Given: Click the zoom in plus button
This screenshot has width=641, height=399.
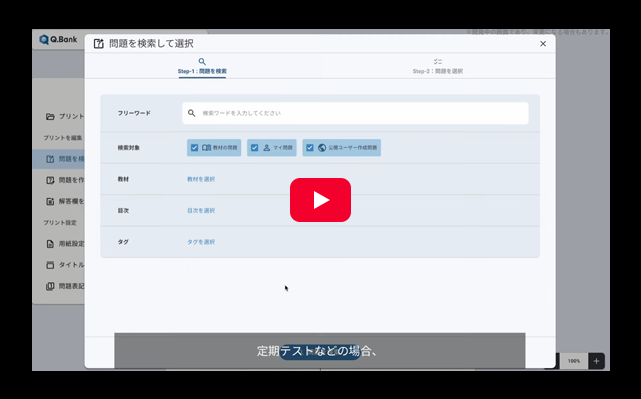Looking at the screenshot, I should point(596,361).
